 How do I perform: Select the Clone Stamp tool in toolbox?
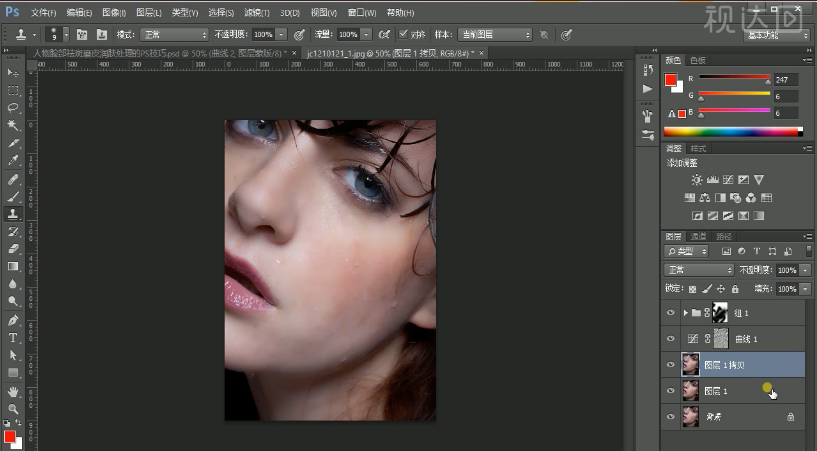coord(13,214)
